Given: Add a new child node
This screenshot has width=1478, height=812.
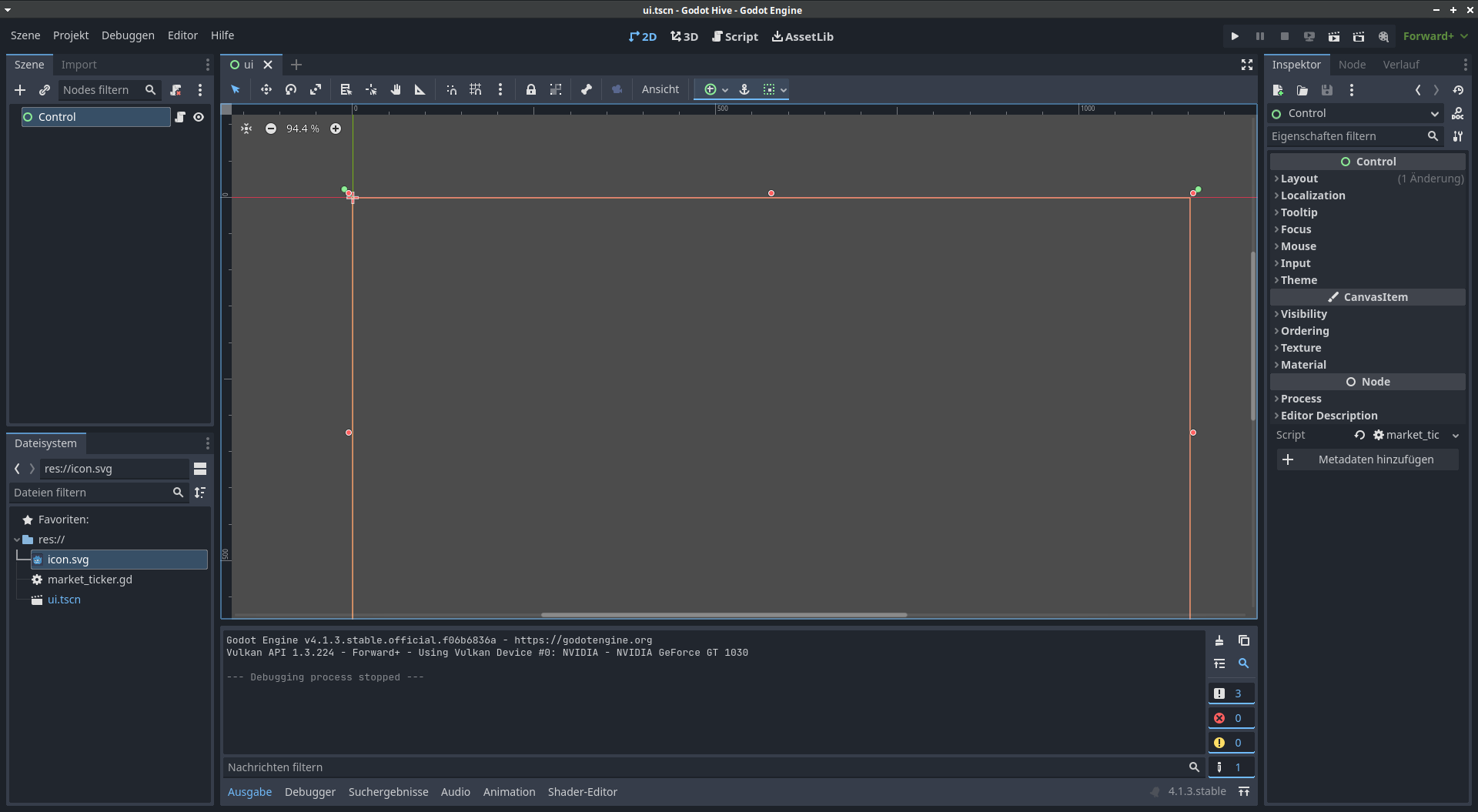Looking at the screenshot, I should pyautogui.click(x=20, y=90).
